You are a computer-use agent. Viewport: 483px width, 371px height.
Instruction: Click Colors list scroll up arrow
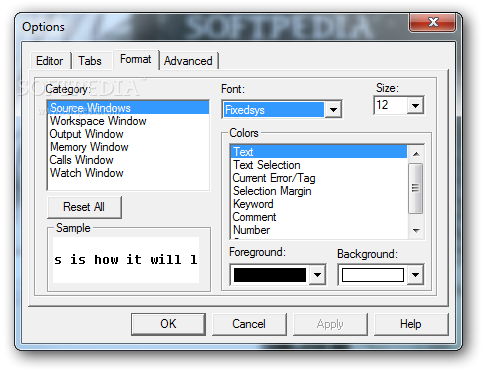pos(416,154)
